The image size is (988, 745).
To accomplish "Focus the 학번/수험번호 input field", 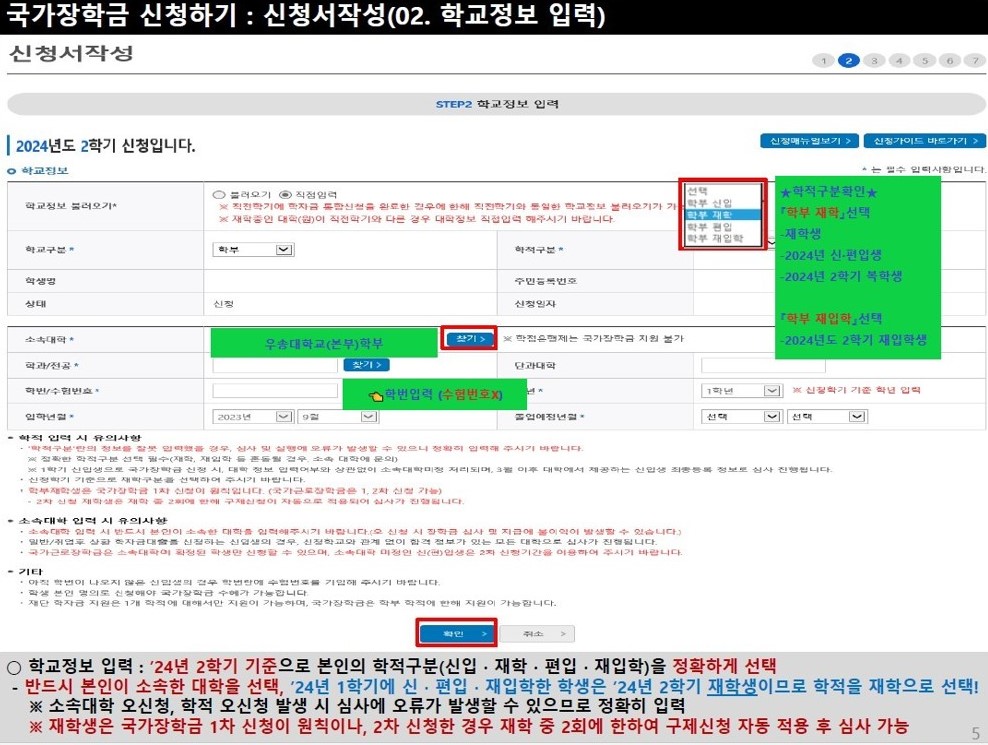I will [275, 391].
